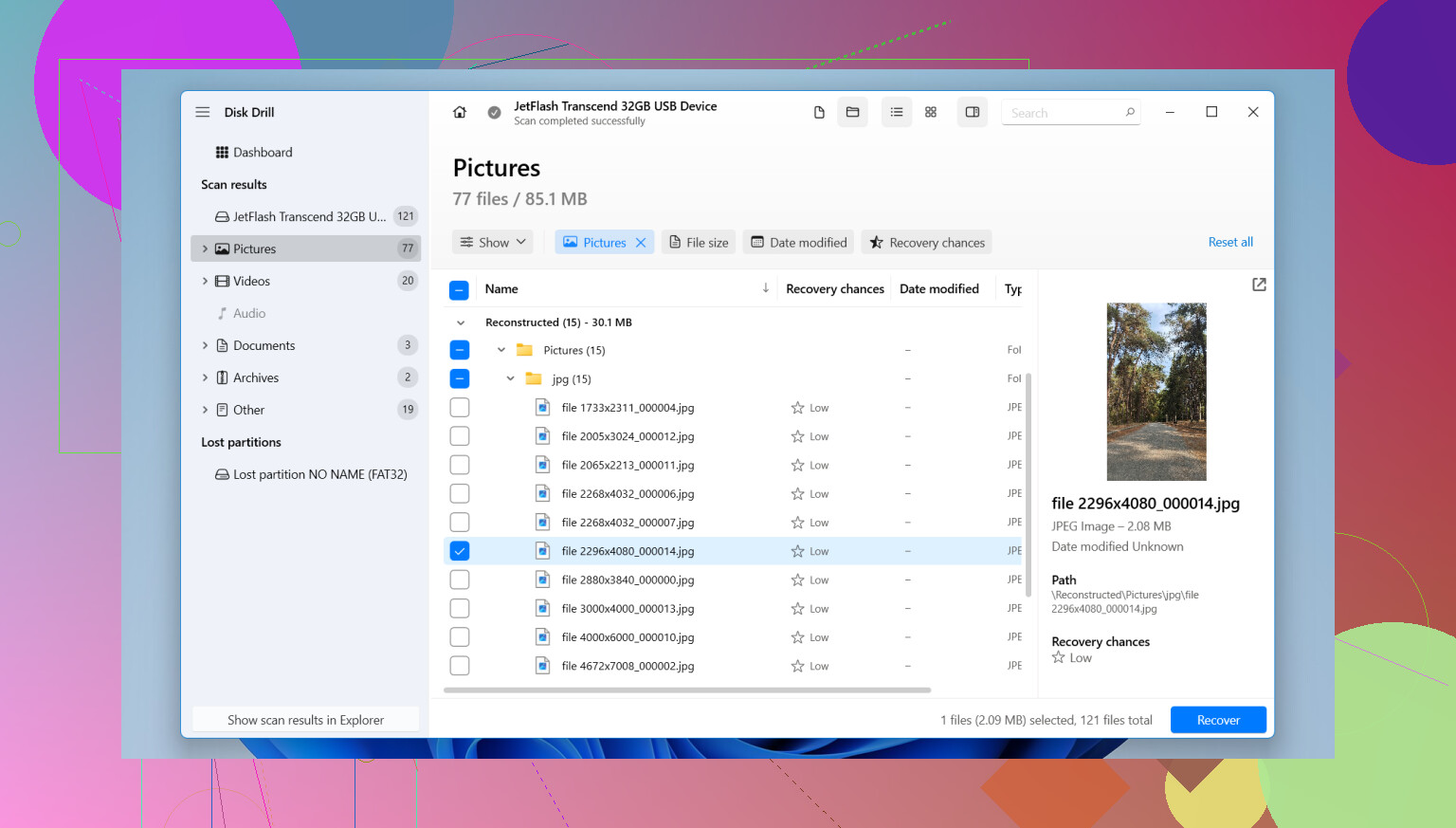Image resolution: width=1456 pixels, height=828 pixels.
Task: Remove the Pictures filter chip
Action: click(641, 243)
